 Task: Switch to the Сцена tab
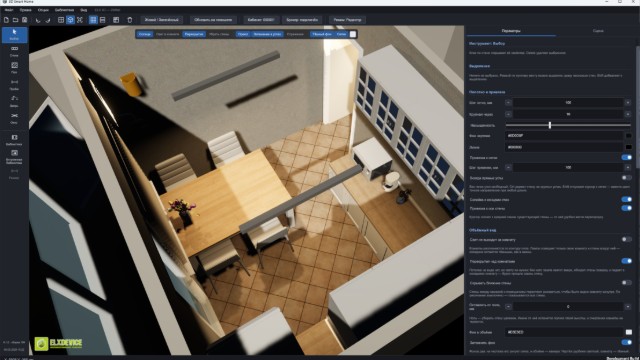point(598,31)
